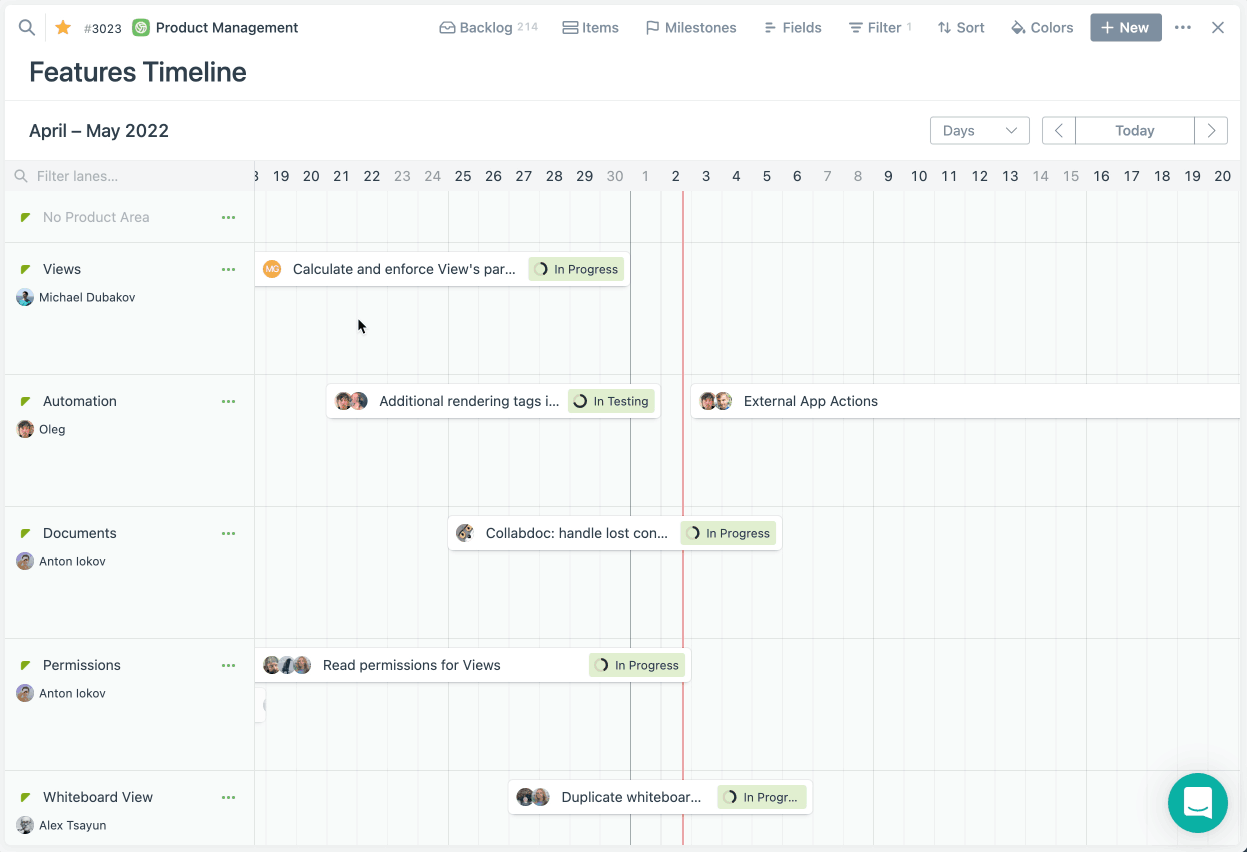The height and width of the screenshot is (852, 1247).
Task: Go to next timeline period
Action: pos(1211,131)
